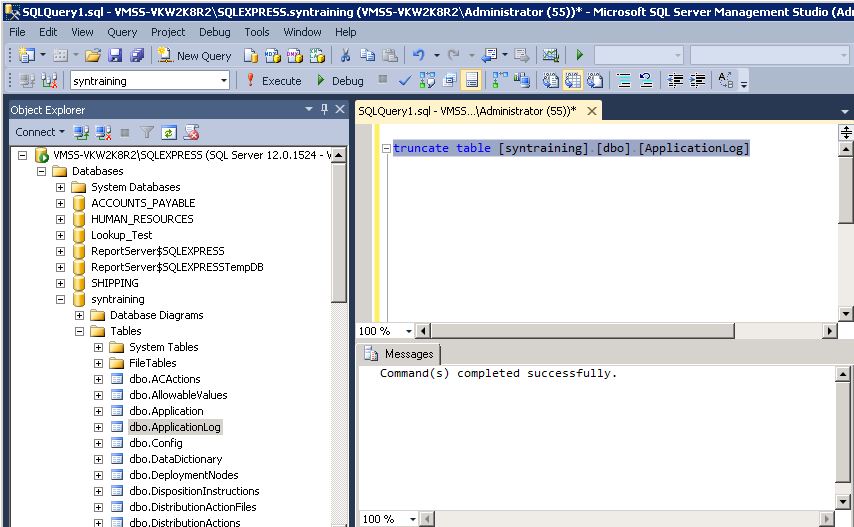Close the SQLQuery1.sql tab
854x527 pixels.
click(x=592, y=111)
